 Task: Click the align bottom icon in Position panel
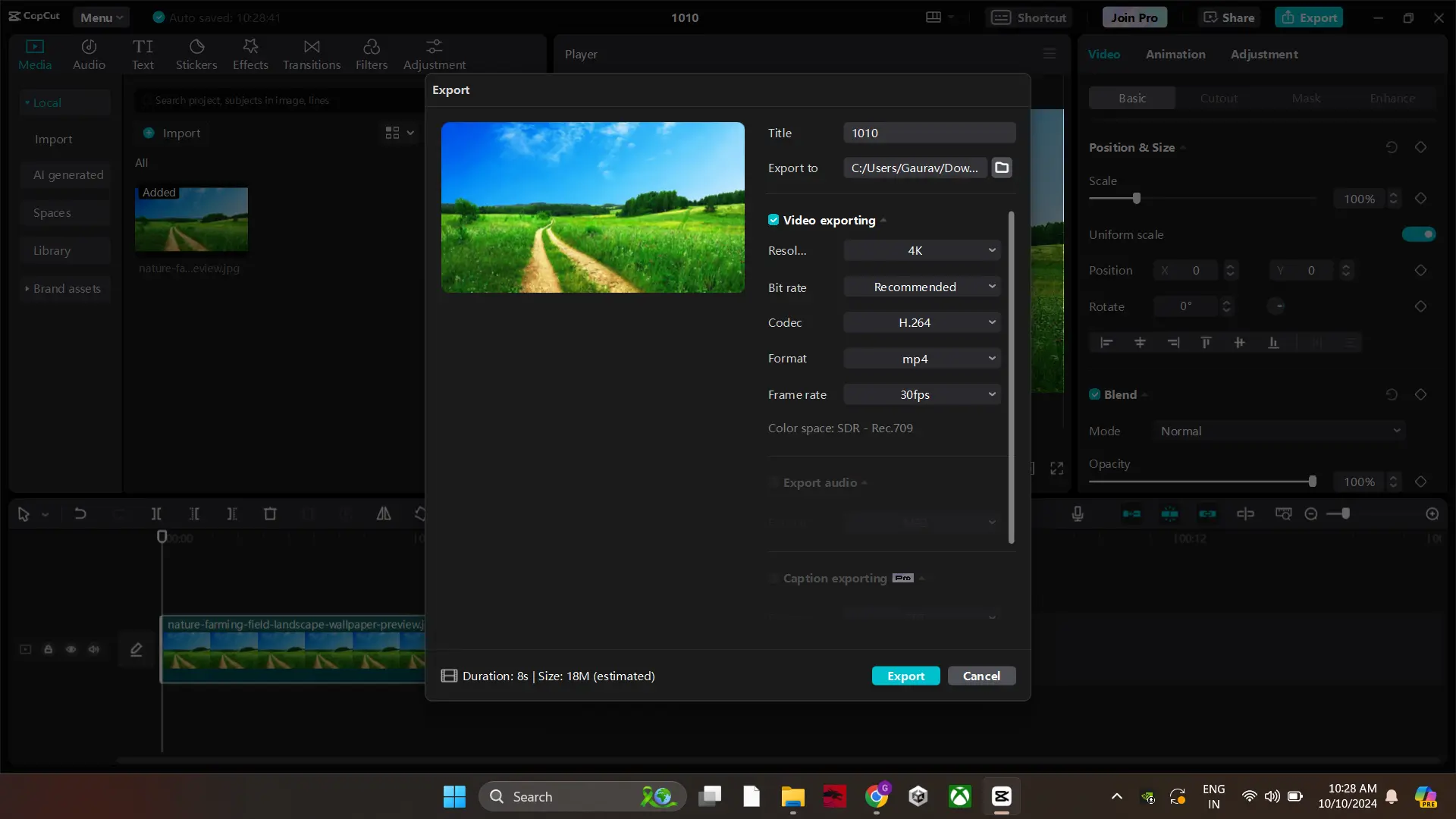1273,343
